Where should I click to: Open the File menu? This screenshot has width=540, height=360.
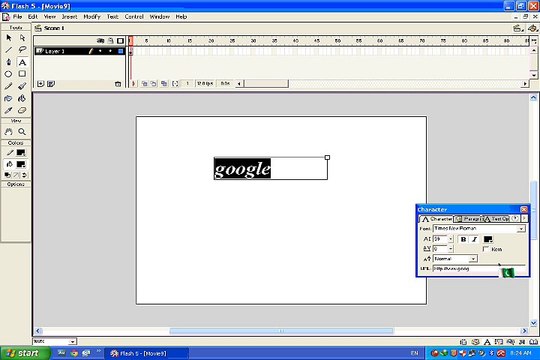coord(17,17)
